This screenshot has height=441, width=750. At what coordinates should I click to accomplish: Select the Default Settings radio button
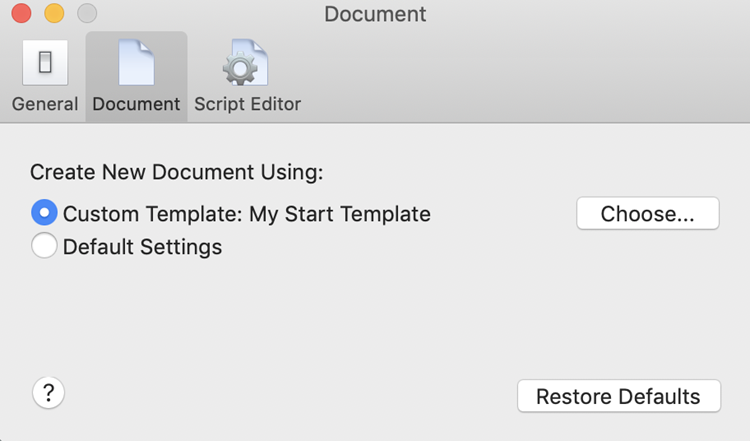coord(44,246)
